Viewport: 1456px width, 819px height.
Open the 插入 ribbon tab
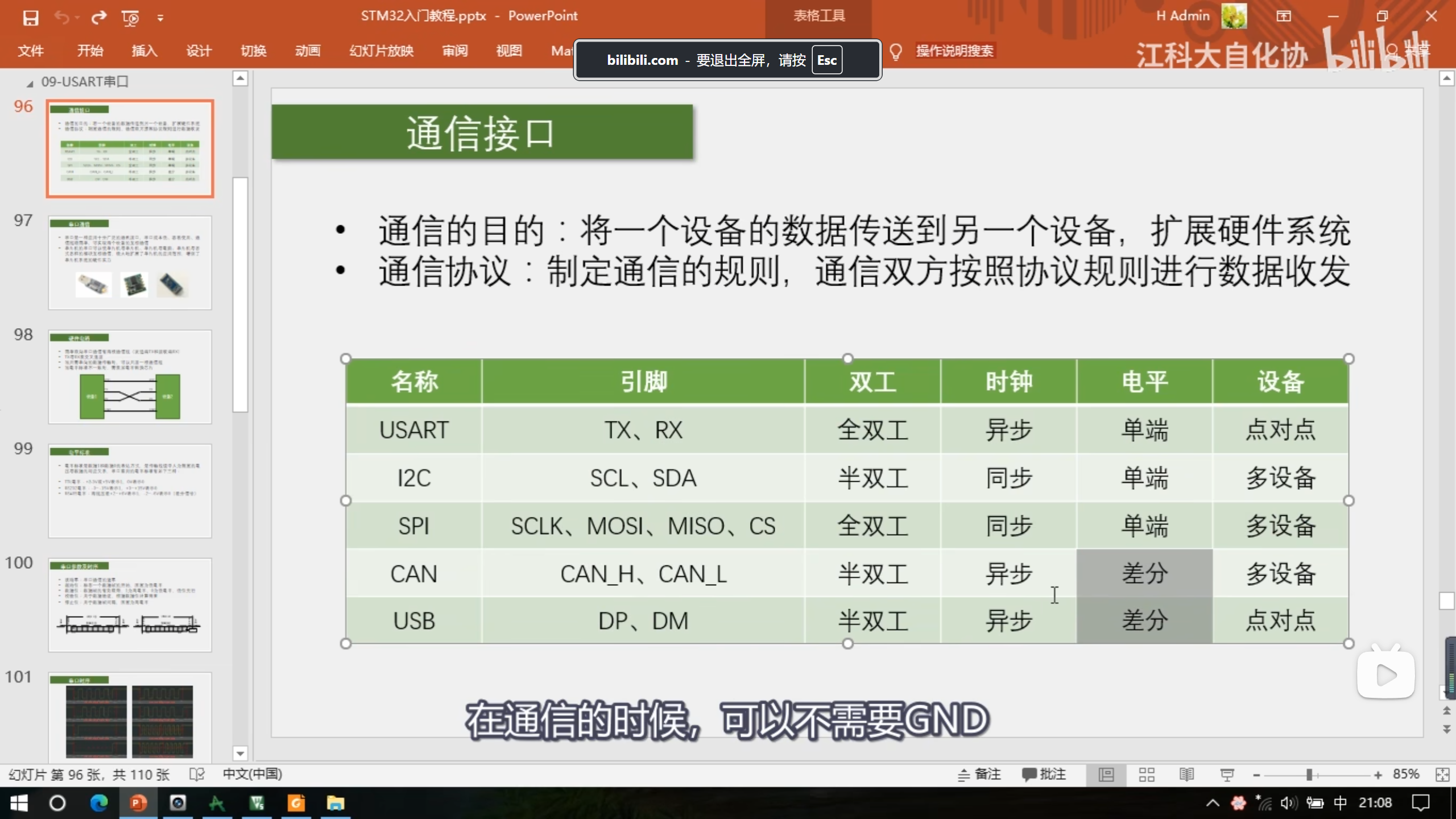coord(144,51)
